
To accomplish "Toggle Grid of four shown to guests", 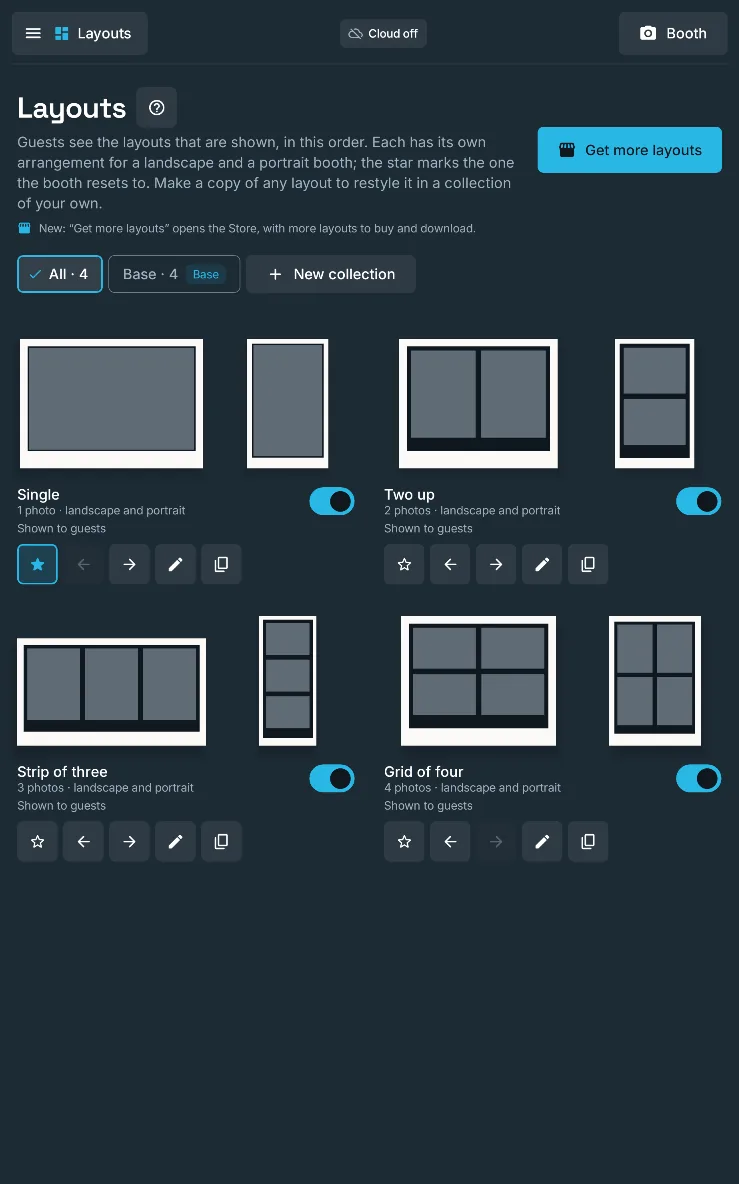I will click(x=698, y=778).
